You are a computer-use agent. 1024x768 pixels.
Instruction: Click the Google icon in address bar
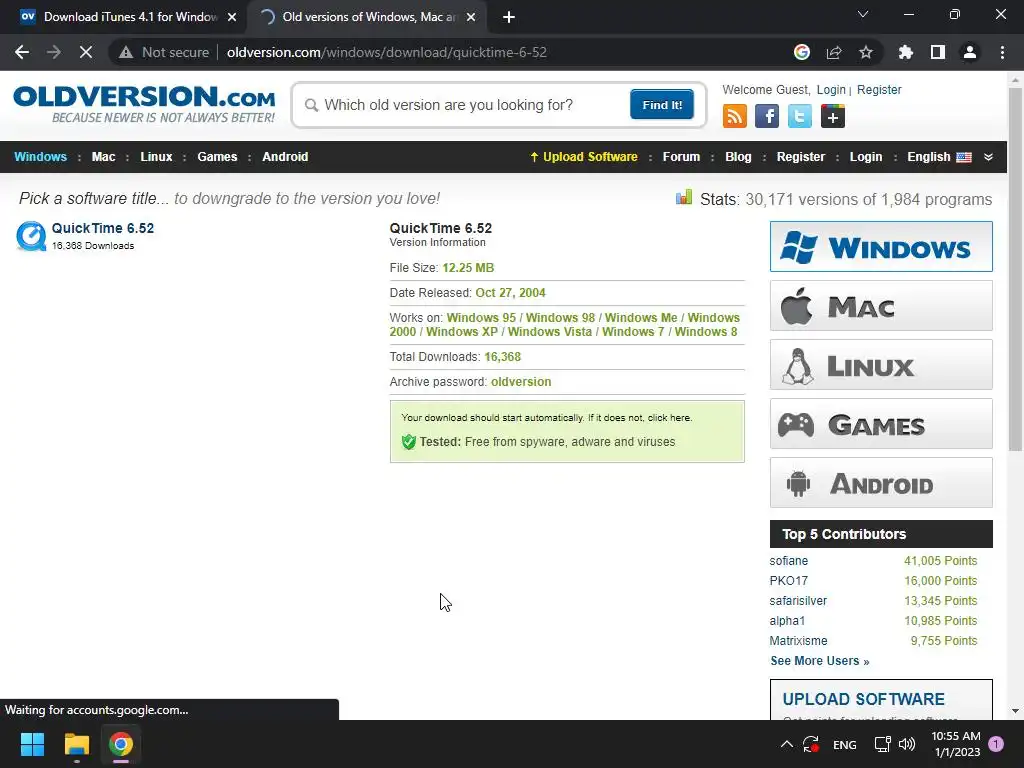point(802,52)
